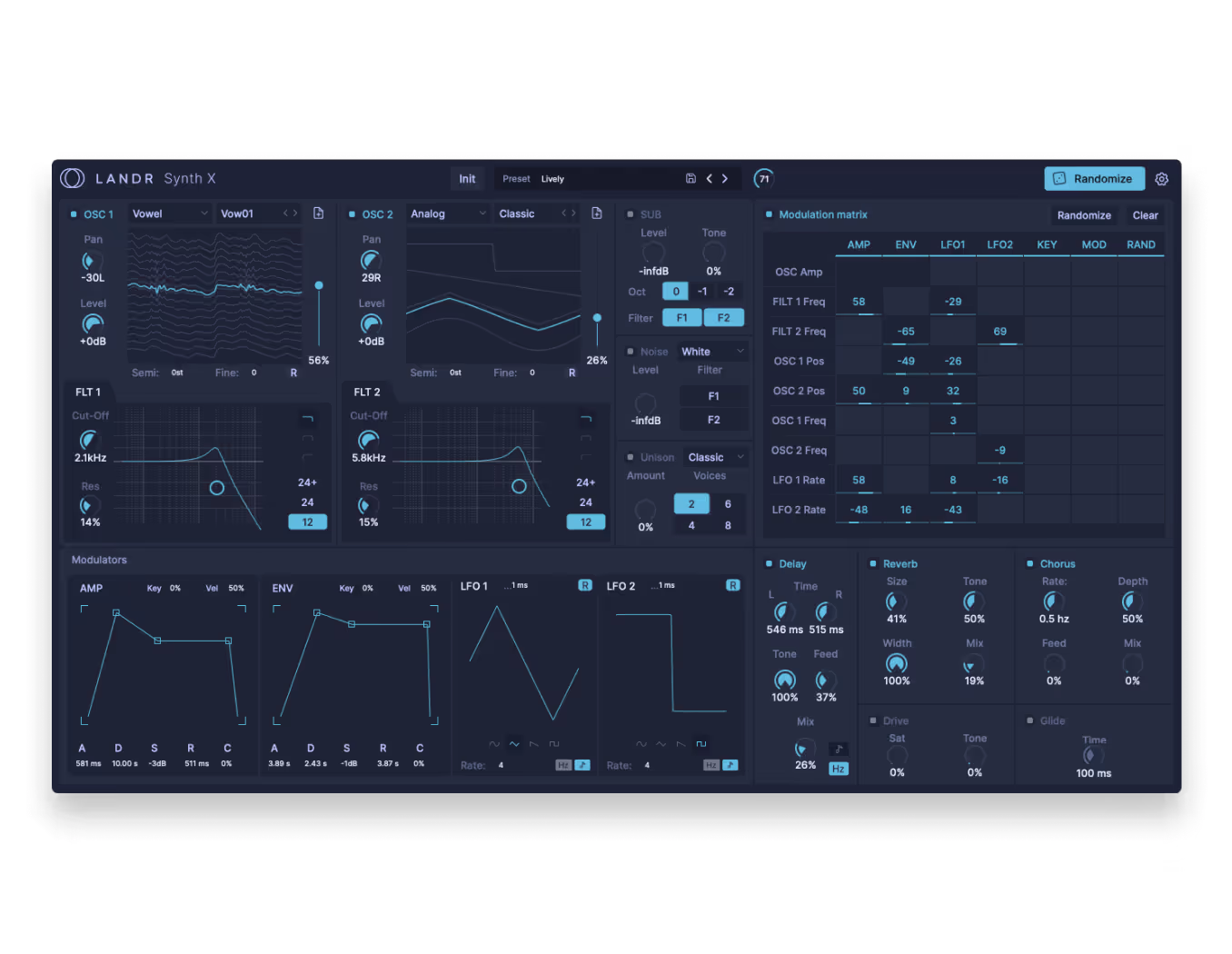The image size is (1232, 954).
Task: Open the Noise type White dropdown
Action: tap(713, 352)
